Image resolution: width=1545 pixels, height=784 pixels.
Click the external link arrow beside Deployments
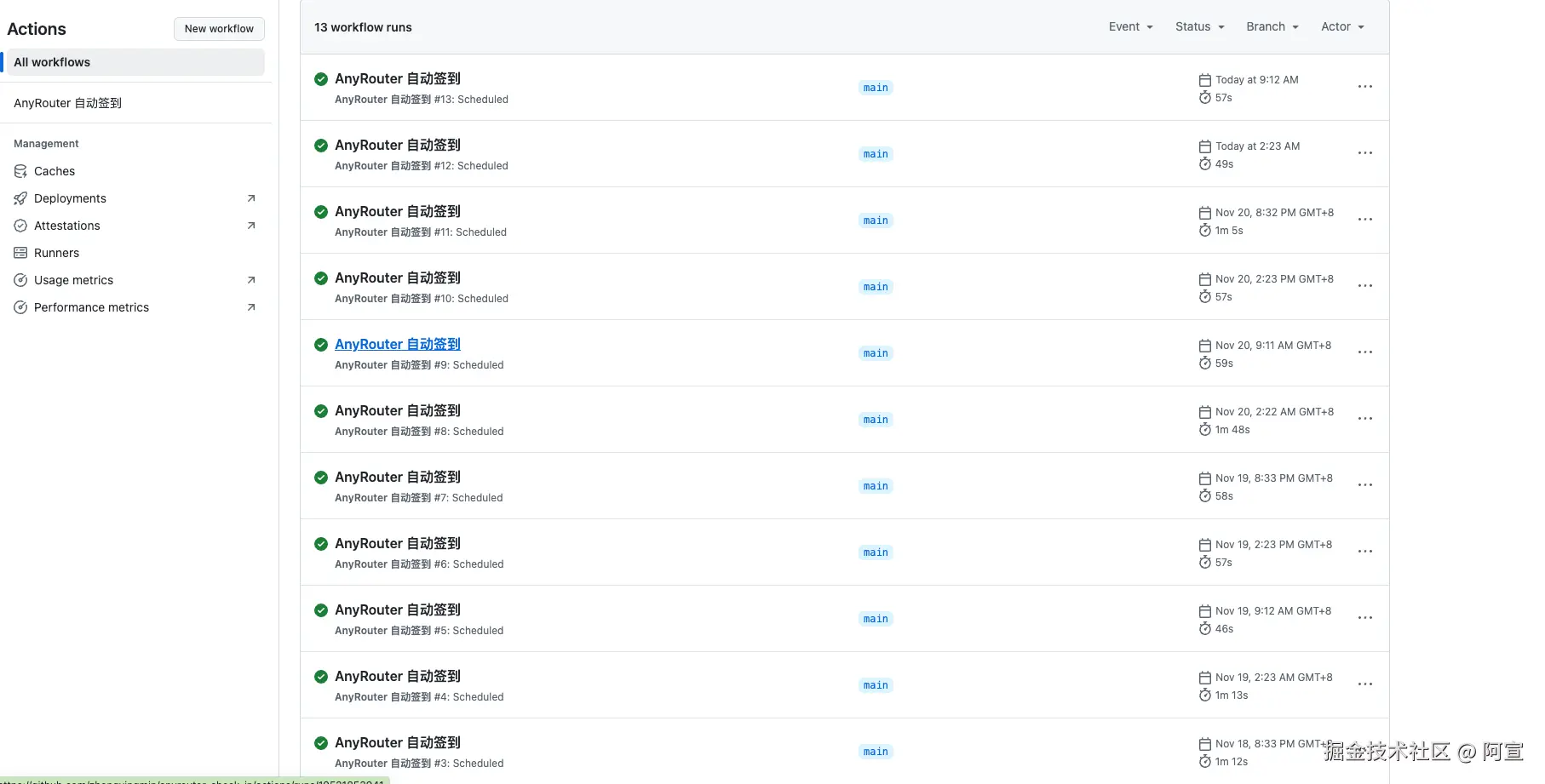coord(251,198)
